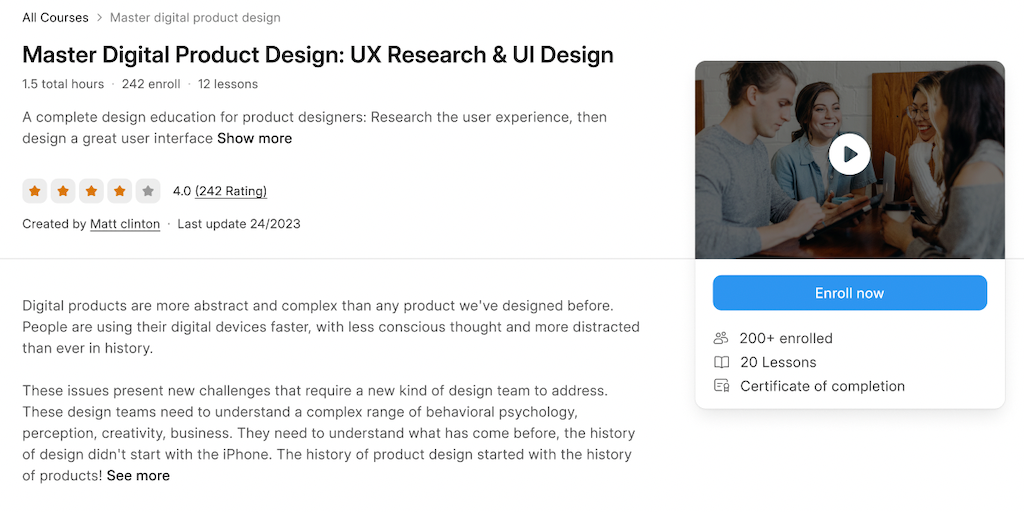Click the second rating star
The image size is (1024, 512).
pyautogui.click(x=63, y=190)
